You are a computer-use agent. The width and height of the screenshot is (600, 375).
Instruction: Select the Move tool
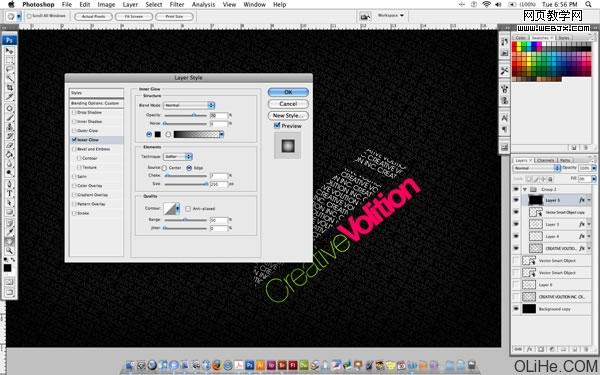[10, 51]
